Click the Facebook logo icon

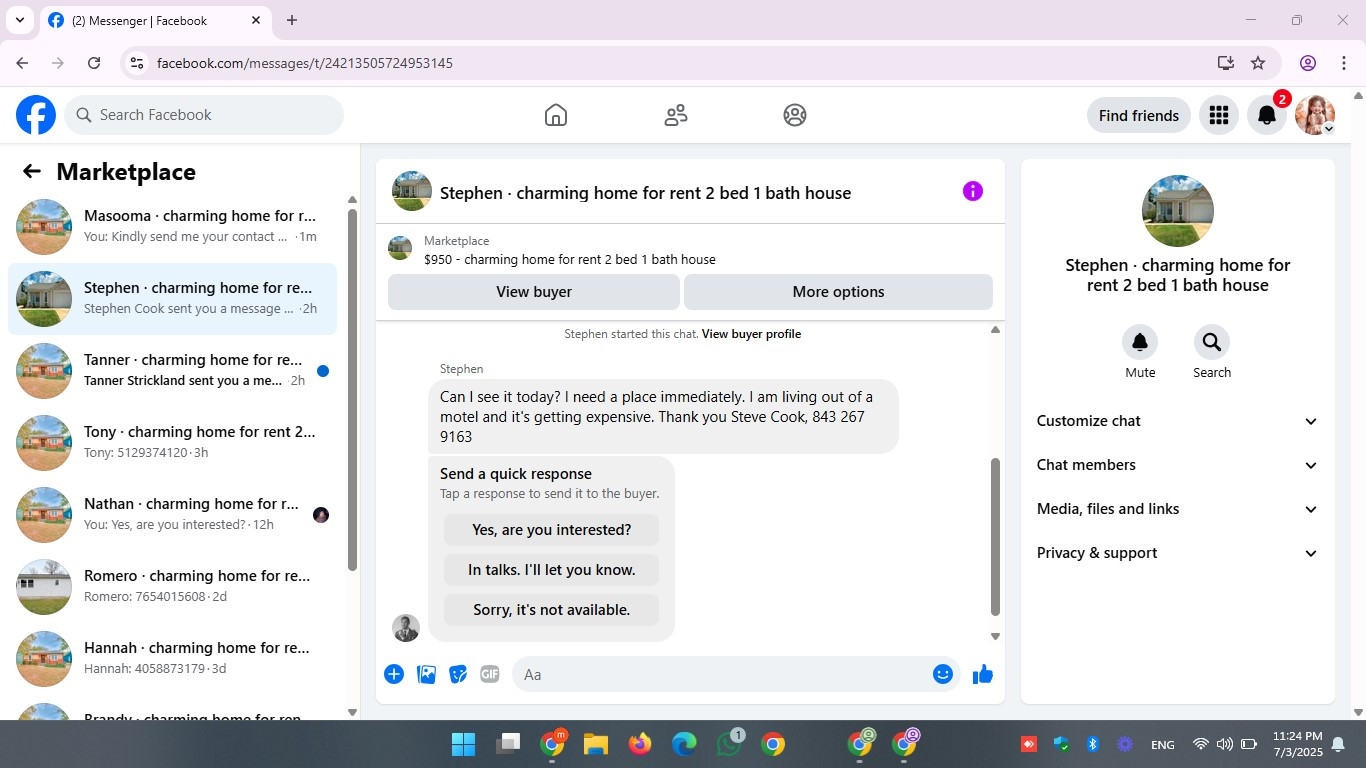(36, 115)
